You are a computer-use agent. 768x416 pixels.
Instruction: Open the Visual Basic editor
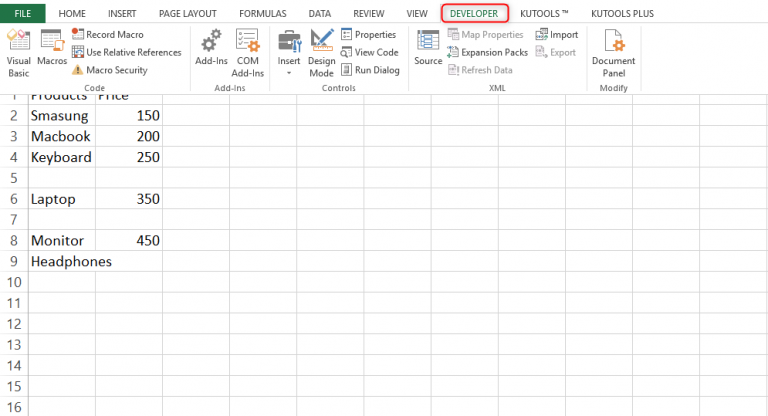tap(18, 51)
